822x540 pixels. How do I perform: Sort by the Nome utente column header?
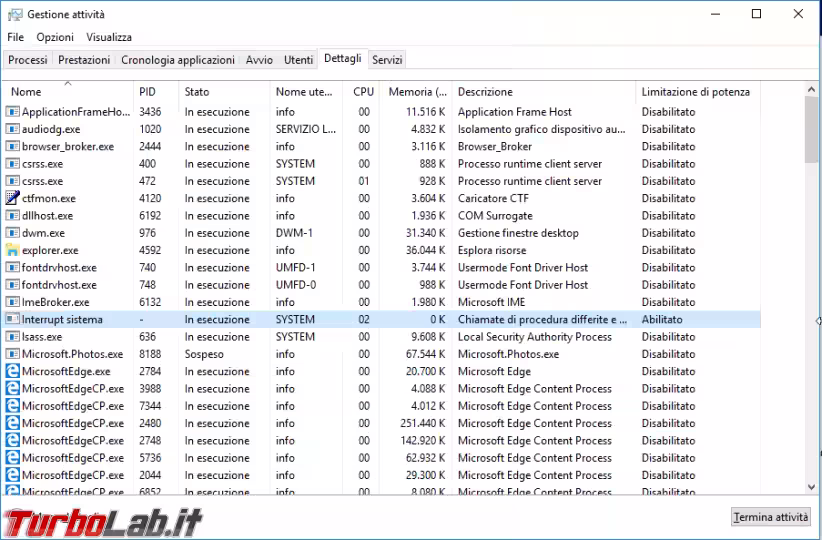(306, 92)
